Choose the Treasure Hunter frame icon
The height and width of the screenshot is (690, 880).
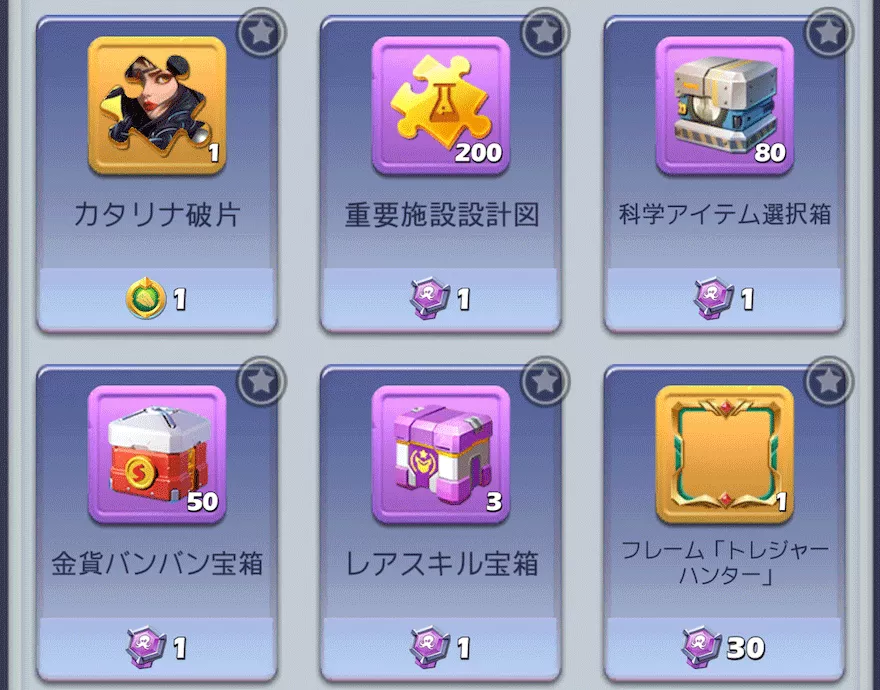pyautogui.click(x=725, y=454)
